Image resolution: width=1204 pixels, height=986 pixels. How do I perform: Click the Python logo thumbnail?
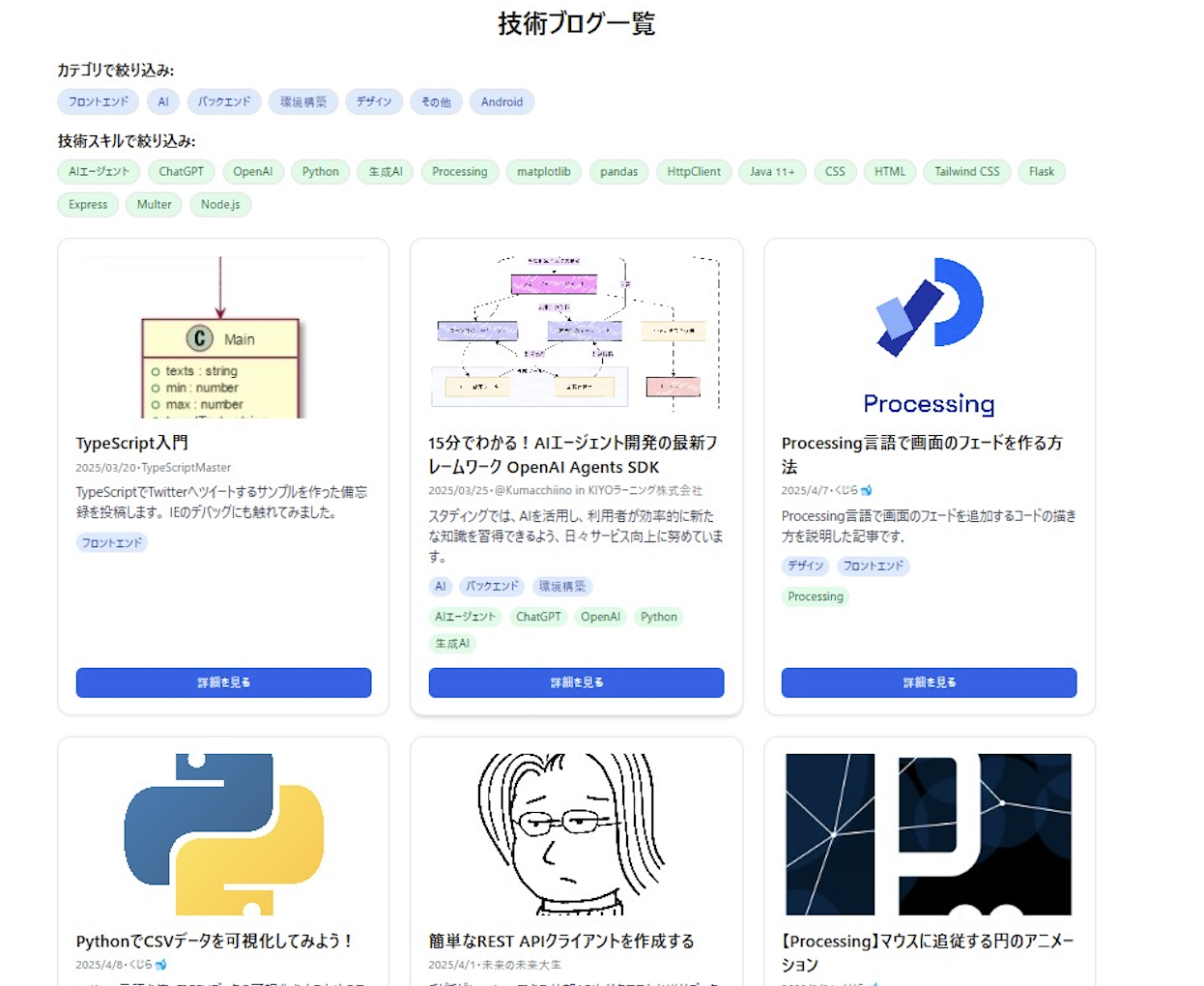223,832
